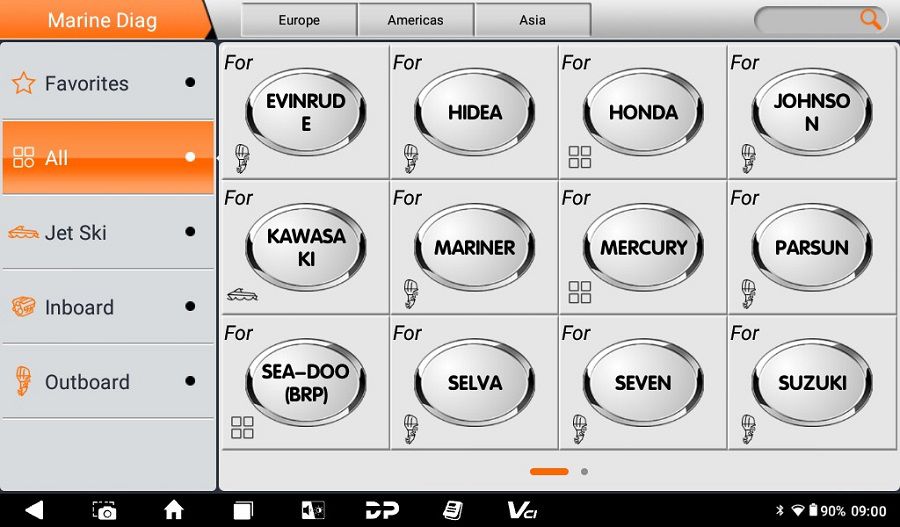The height and width of the screenshot is (527, 900).
Task: Choose the HONDA brand button
Action: pyautogui.click(x=643, y=112)
